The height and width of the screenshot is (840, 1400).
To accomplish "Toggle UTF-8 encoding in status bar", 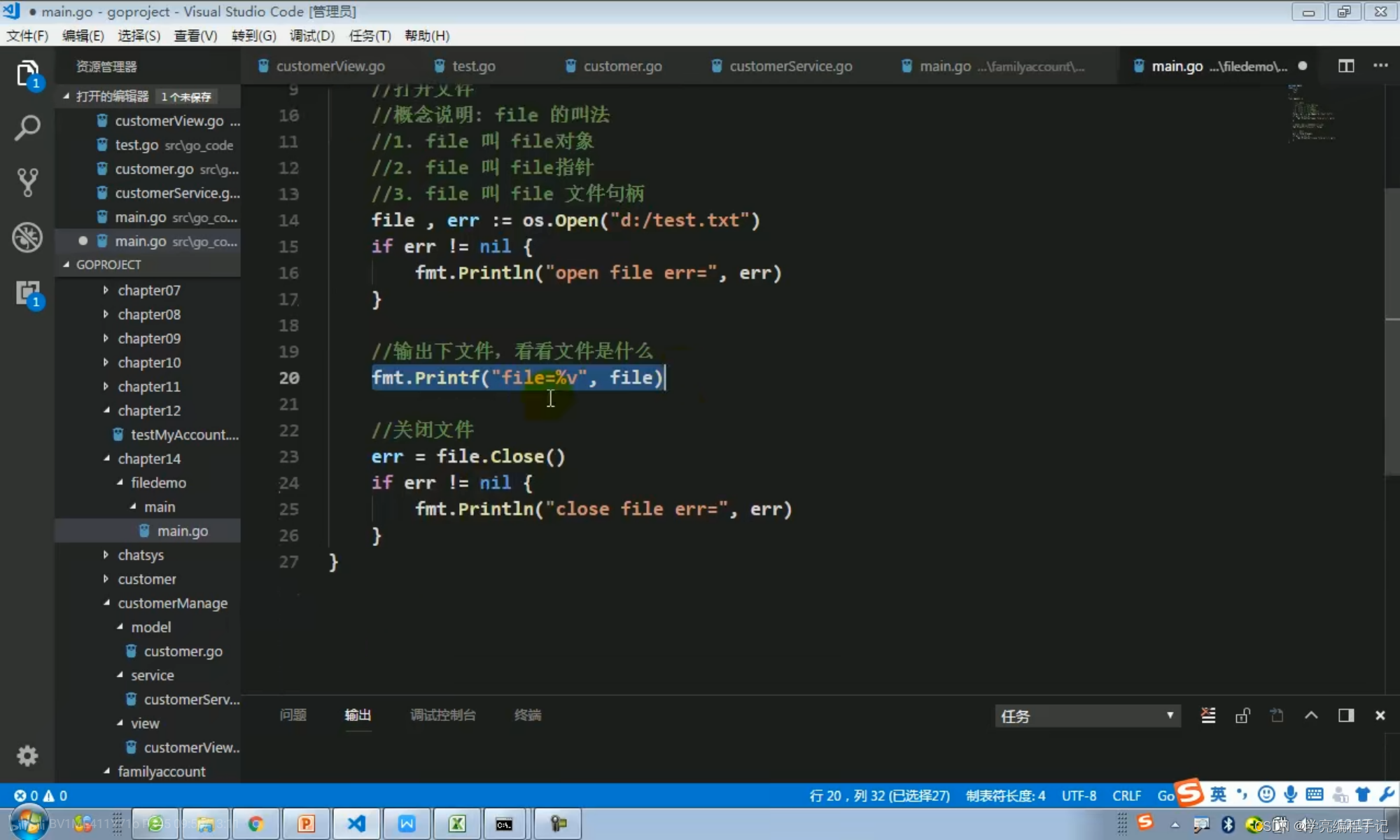I will tap(1077, 795).
